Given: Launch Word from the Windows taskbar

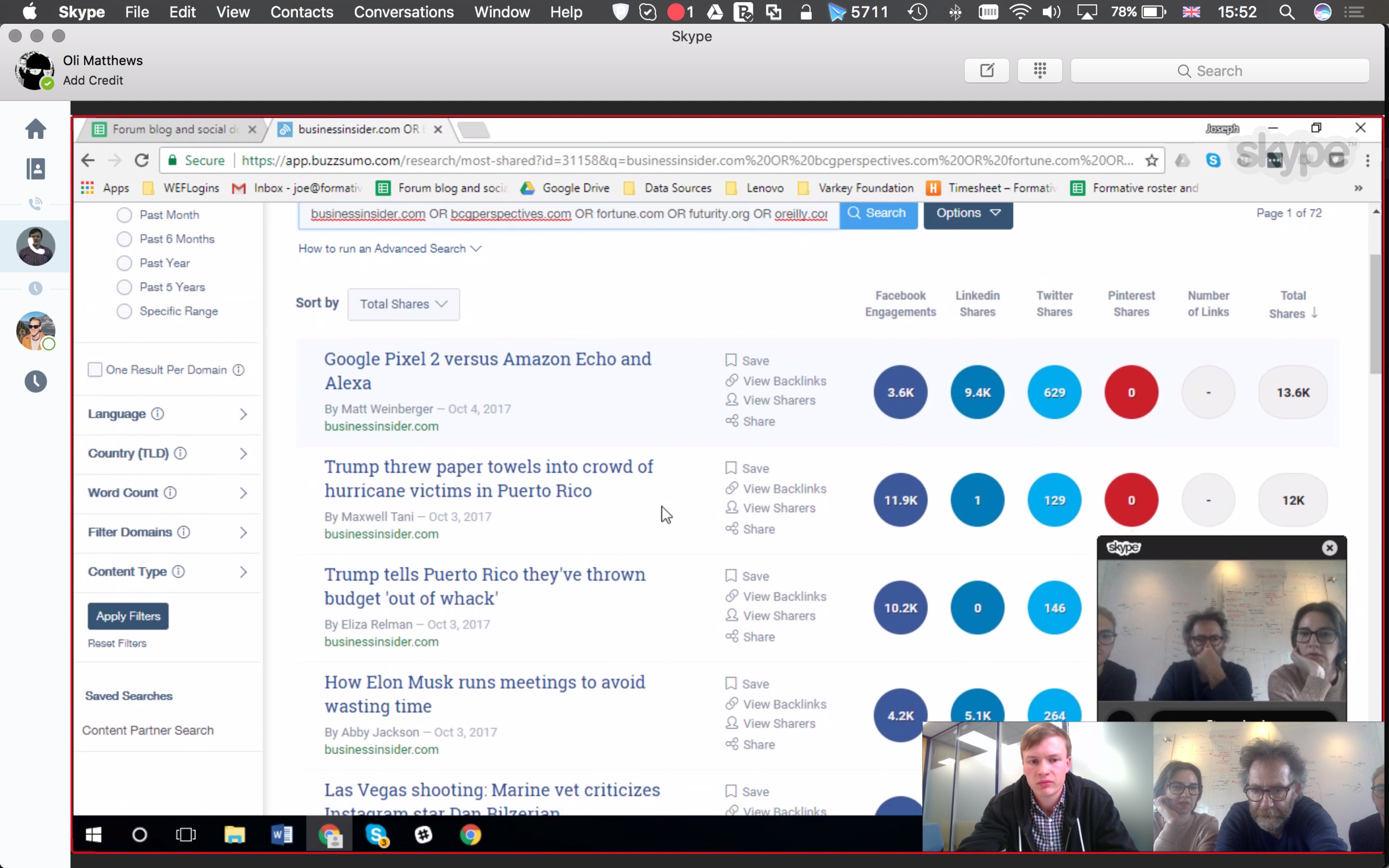Looking at the screenshot, I should (282, 835).
